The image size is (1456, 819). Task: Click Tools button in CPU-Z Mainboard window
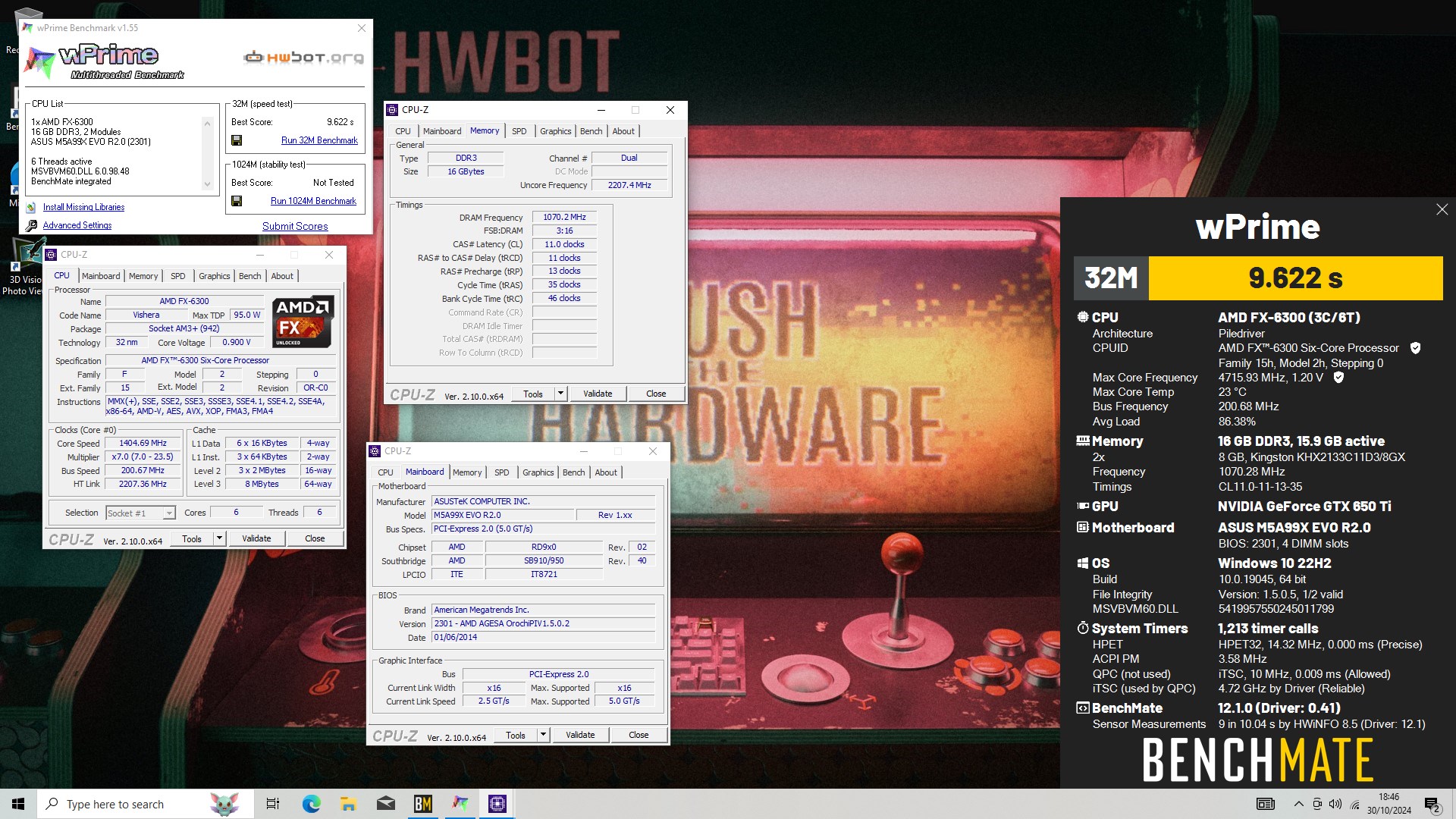click(x=516, y=735)
